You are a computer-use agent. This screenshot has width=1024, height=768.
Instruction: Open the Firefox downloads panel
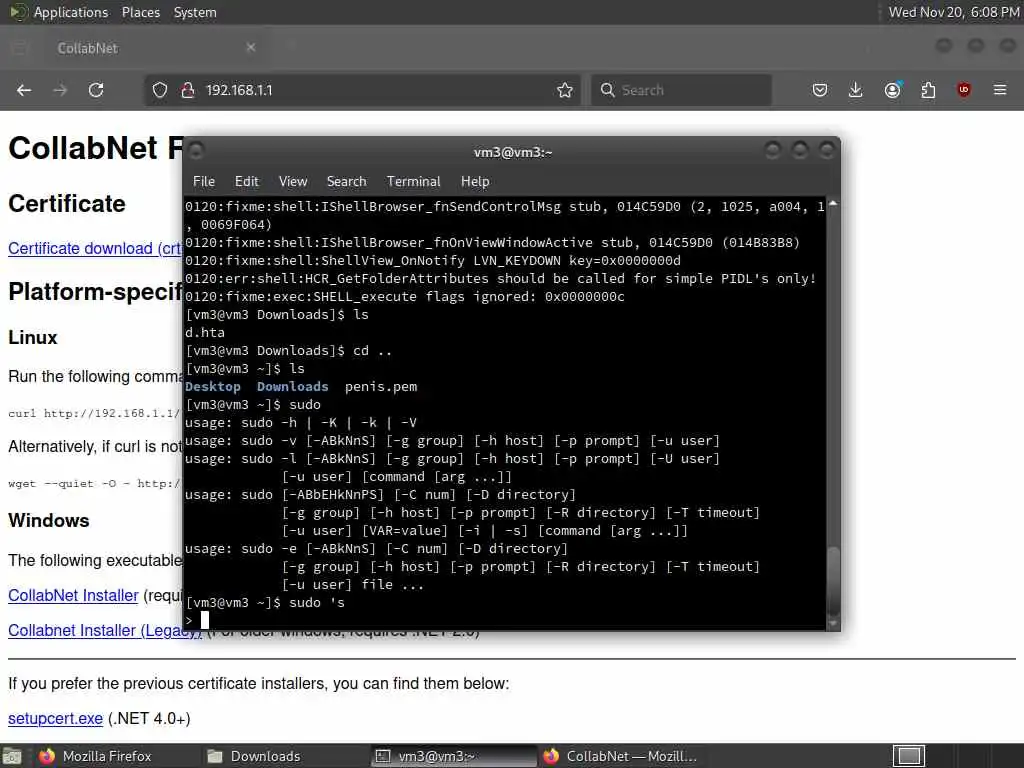click(856, 90)
